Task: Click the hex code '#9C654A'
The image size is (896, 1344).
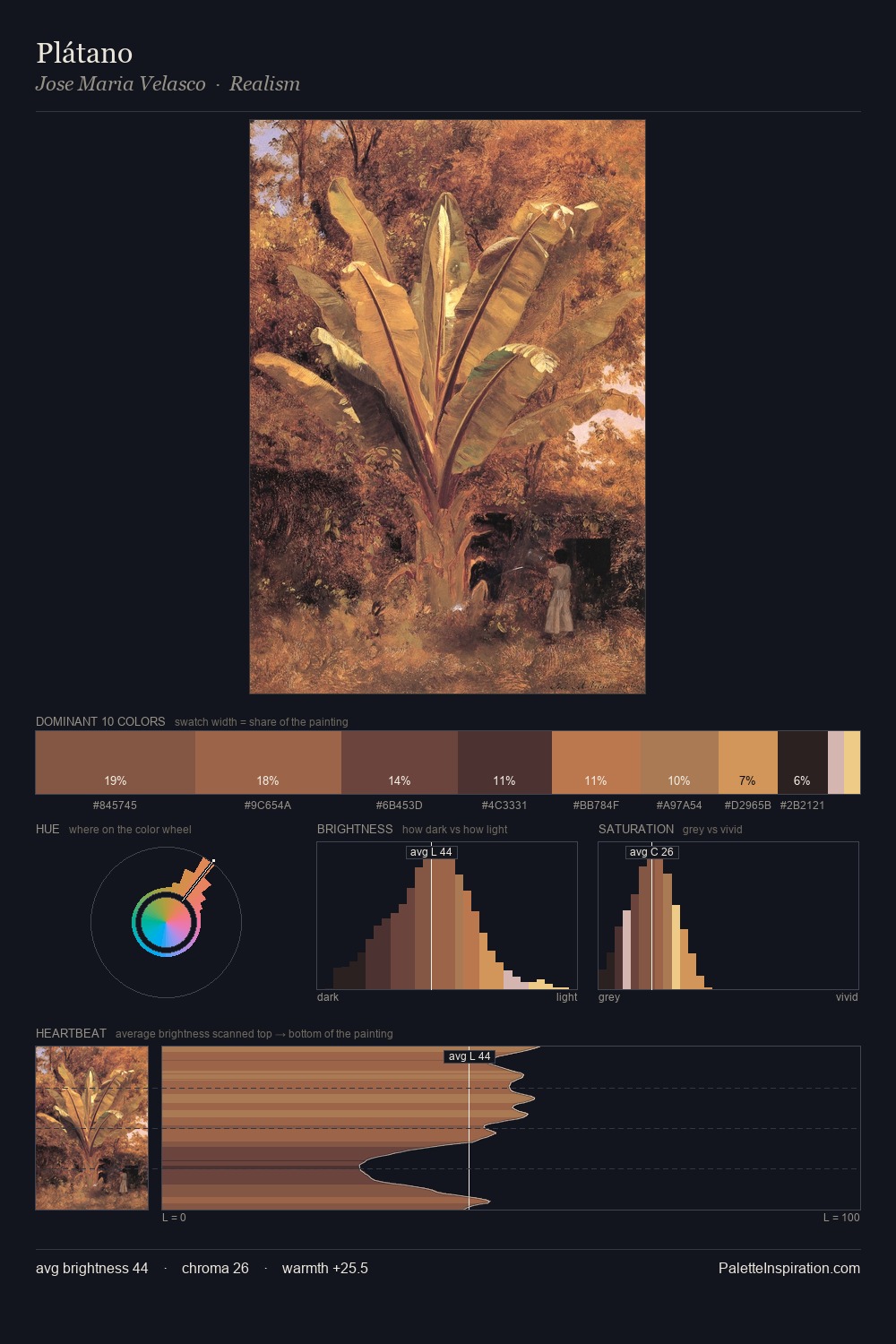Action: click(x=268, y=806)
